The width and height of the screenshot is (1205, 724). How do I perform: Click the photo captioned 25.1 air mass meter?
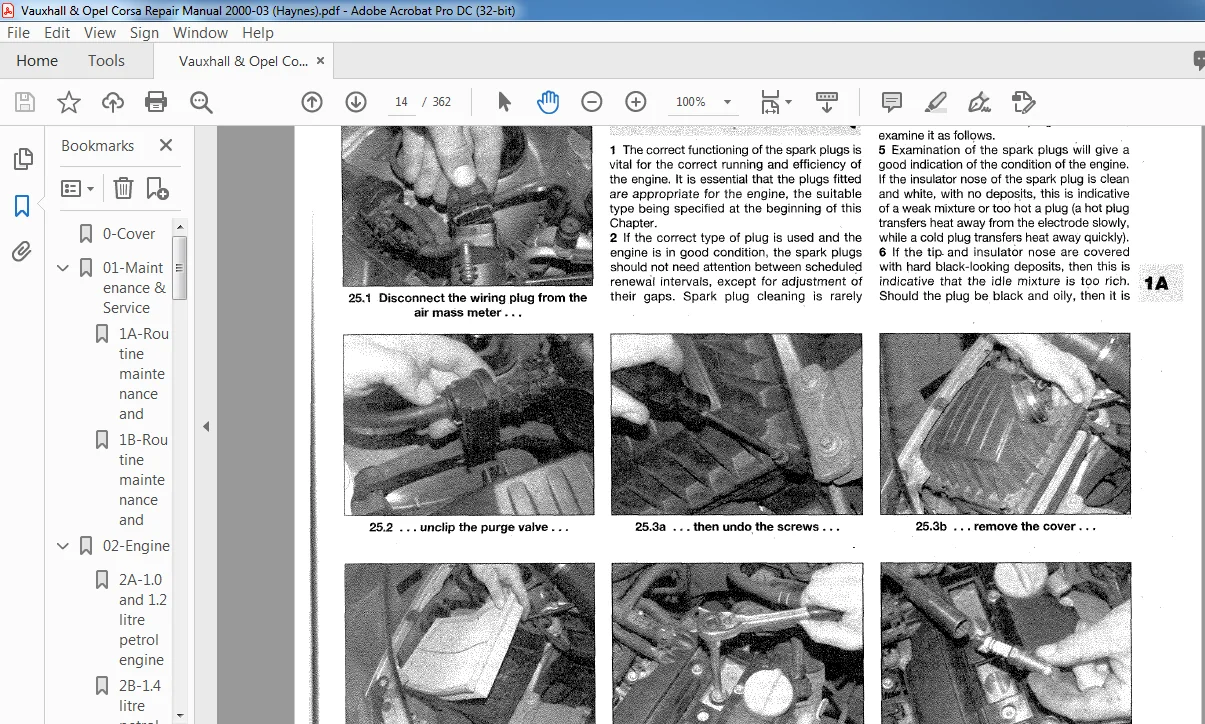coord(468,207)
